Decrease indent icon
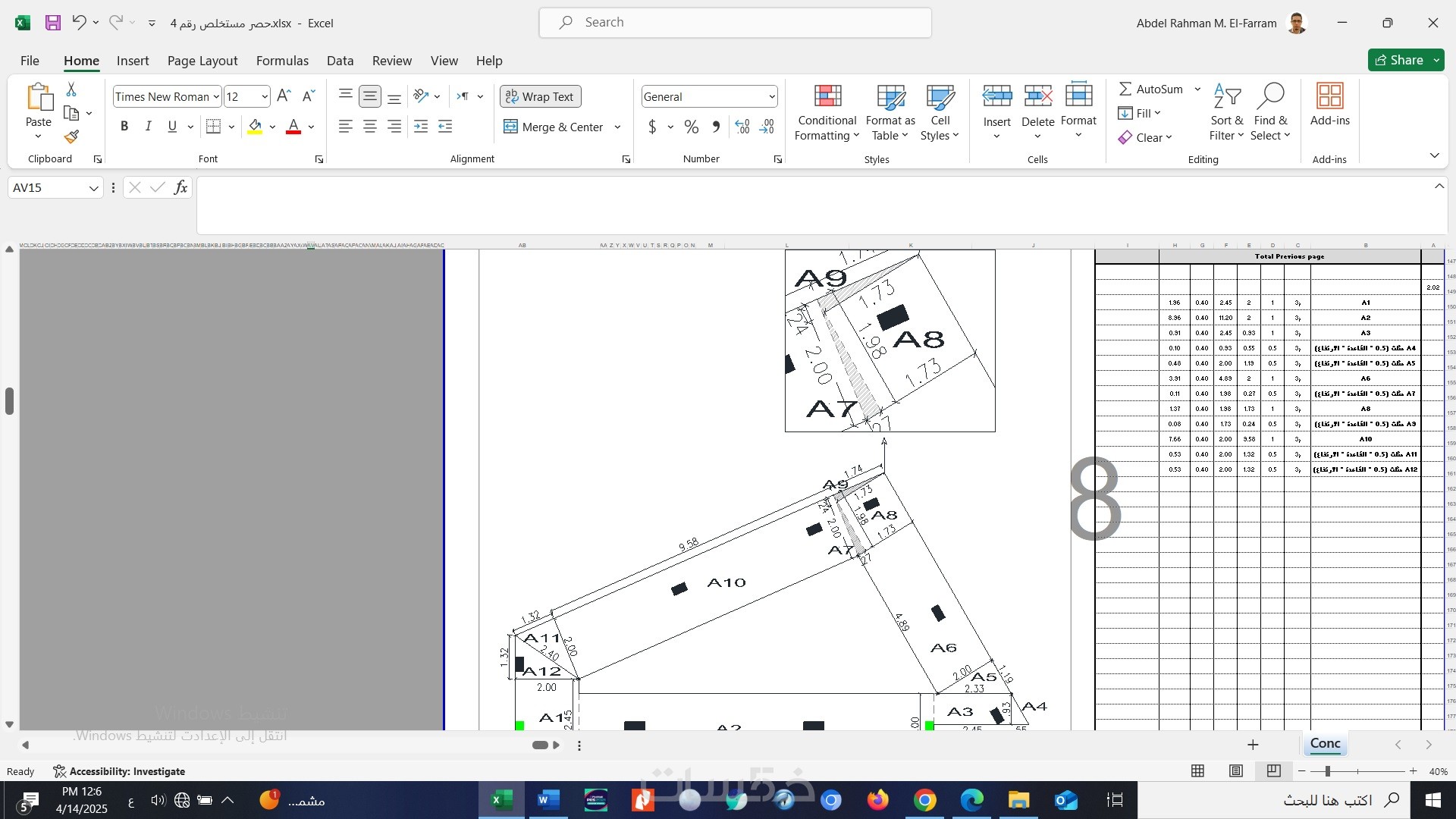Viewport: 1456px width, 819px height. [421, 127]
